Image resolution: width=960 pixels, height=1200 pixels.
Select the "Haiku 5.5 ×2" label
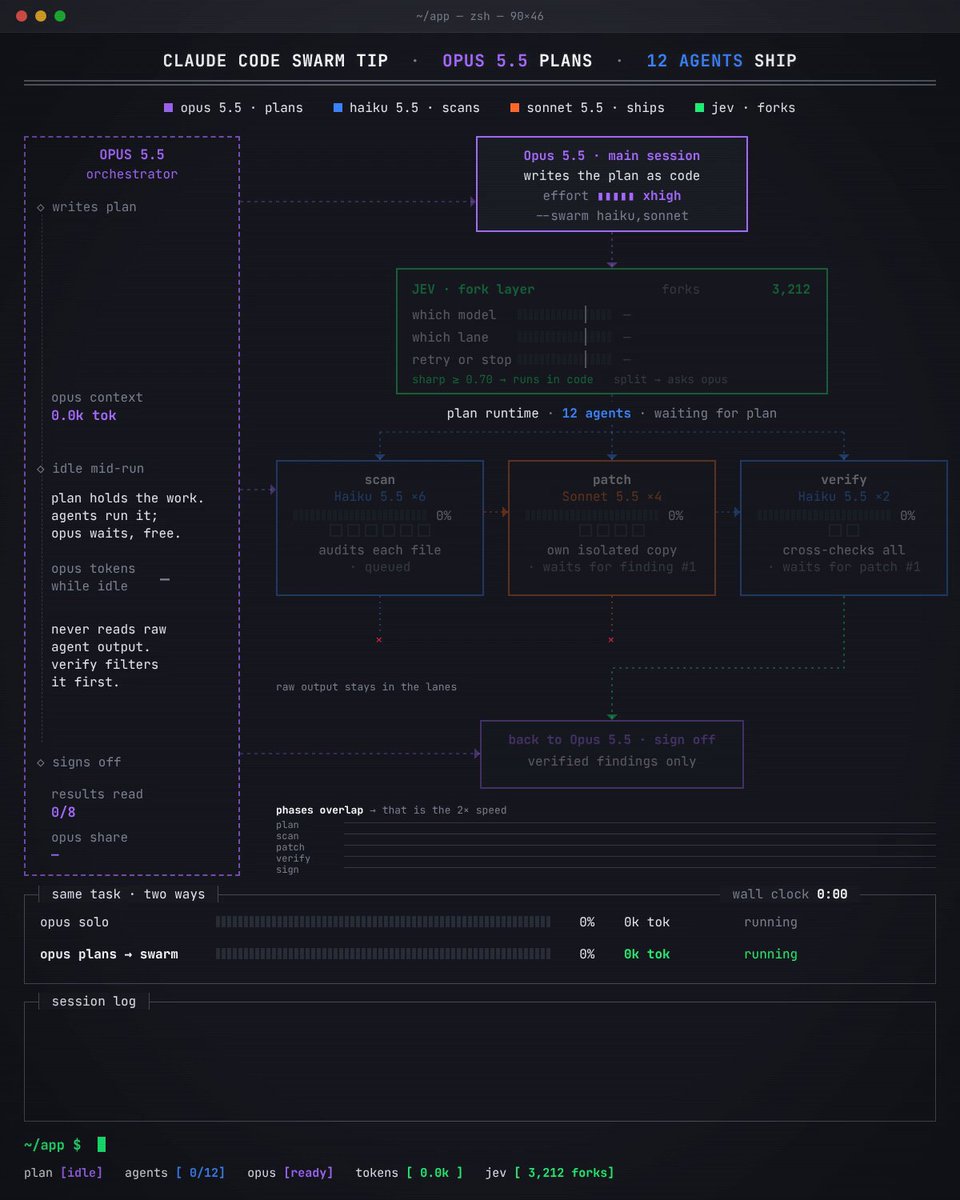click(844, 497)
